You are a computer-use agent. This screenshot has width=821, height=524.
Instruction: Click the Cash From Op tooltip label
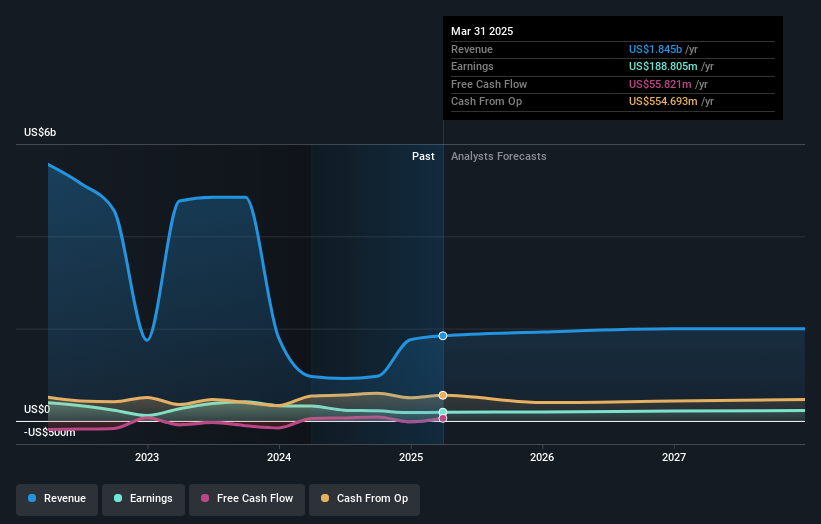486,102
